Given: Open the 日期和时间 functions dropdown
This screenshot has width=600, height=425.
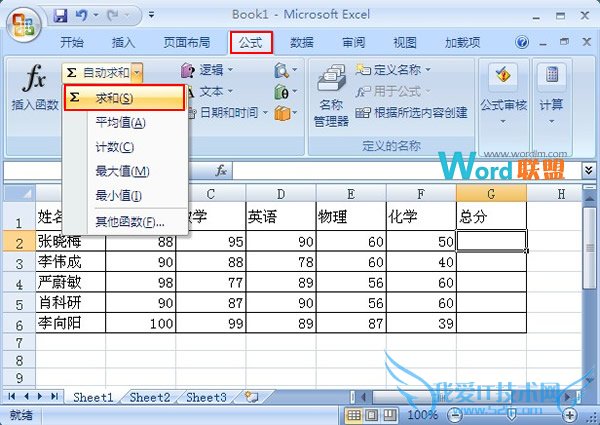Looking at the screenshot, I should click(228, 112).
